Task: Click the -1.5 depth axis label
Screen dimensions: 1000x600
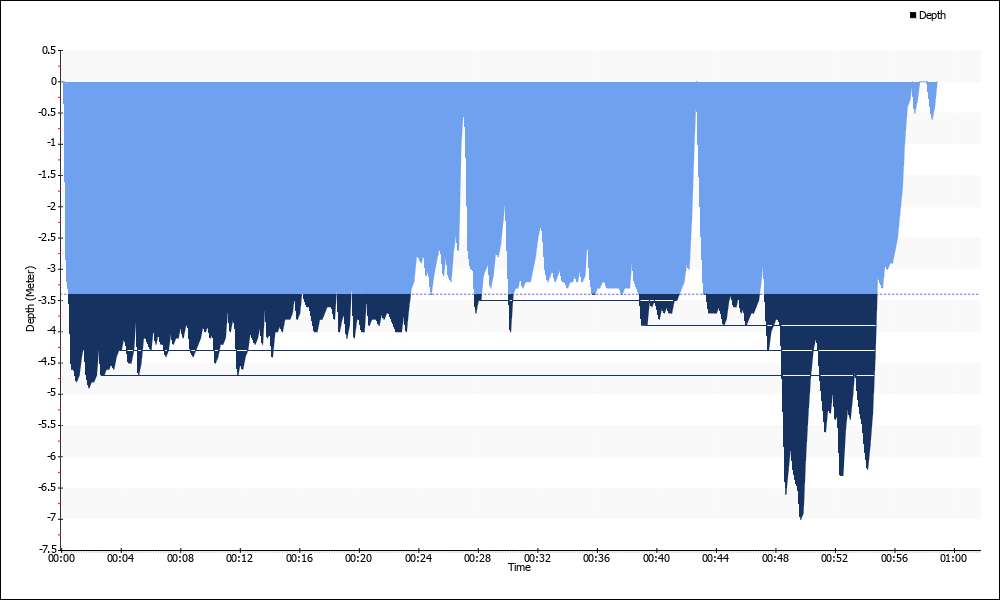Action: click(x=47, y=175)
